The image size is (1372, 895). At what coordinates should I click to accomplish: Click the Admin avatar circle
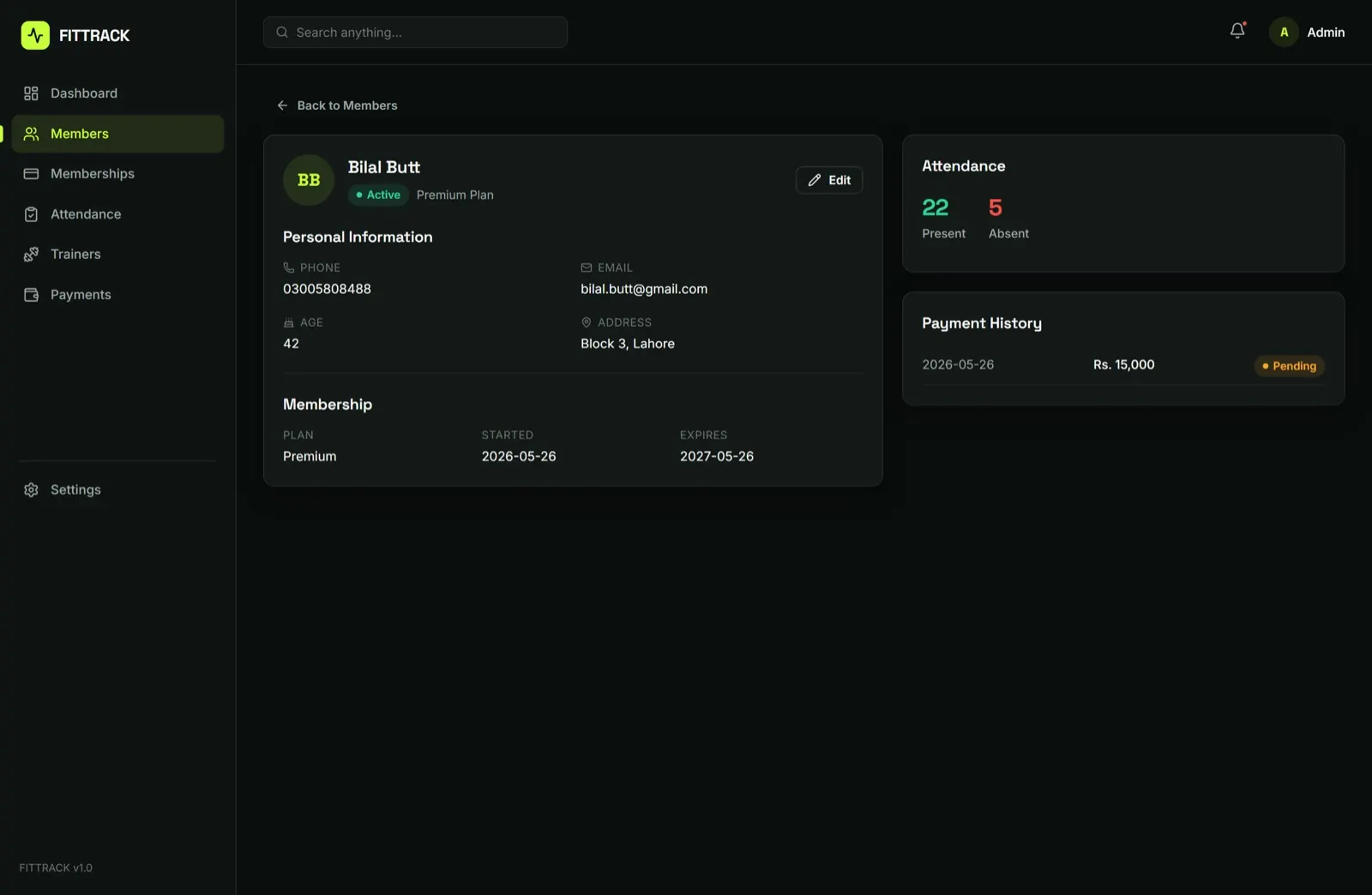click(x=1284, y=33)
